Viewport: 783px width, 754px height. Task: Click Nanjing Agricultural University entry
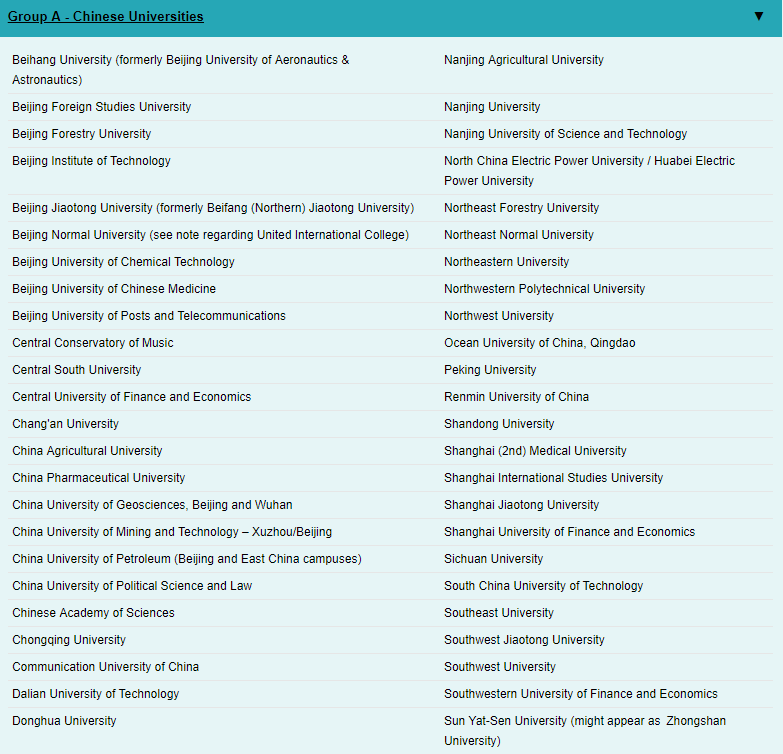(x=523, y=60)
